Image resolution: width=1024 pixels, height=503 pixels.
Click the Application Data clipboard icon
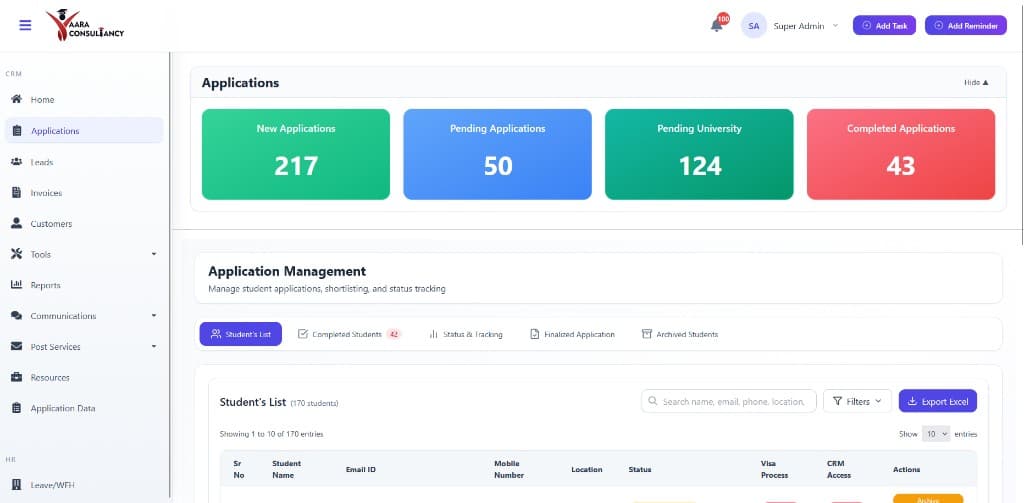[17, 408]
